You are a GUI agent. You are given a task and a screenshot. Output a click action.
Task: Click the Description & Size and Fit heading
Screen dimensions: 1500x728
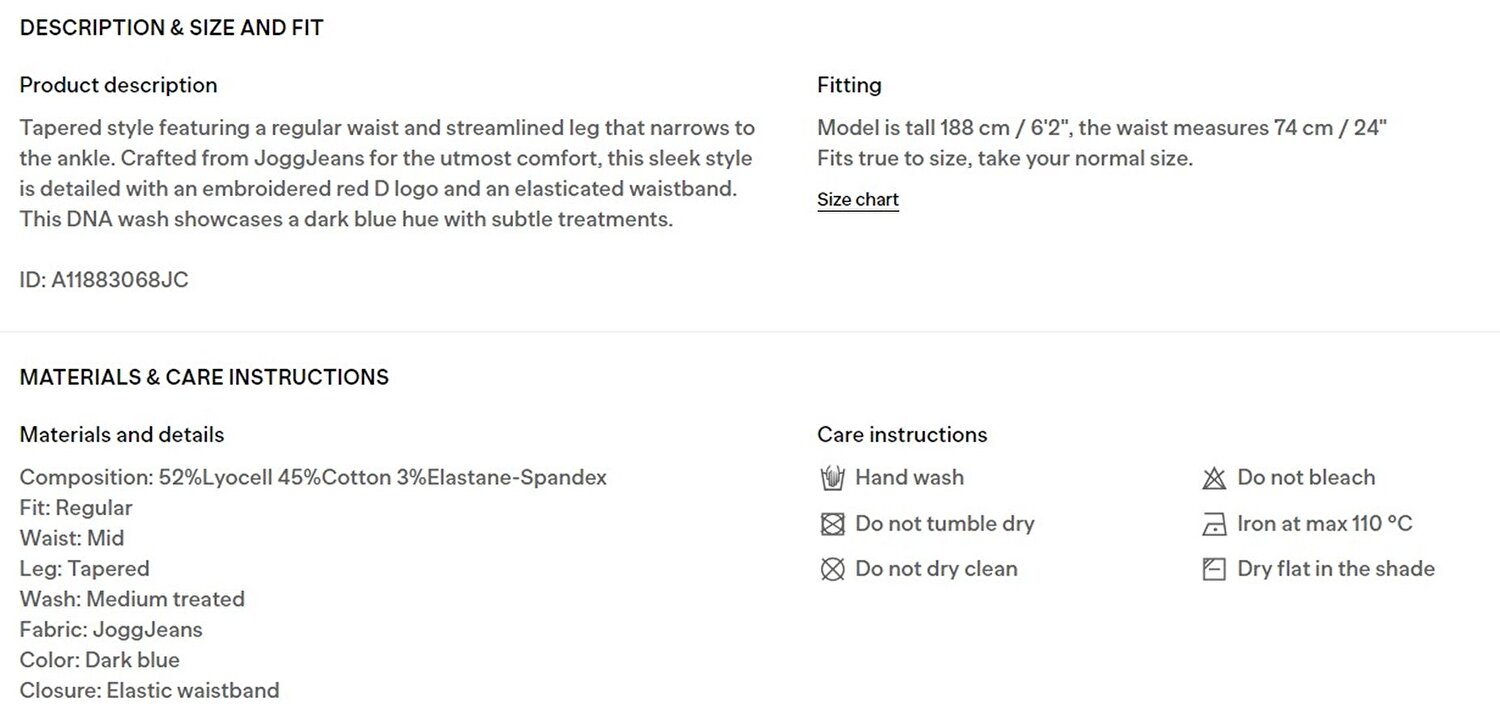tap(172, 28)
